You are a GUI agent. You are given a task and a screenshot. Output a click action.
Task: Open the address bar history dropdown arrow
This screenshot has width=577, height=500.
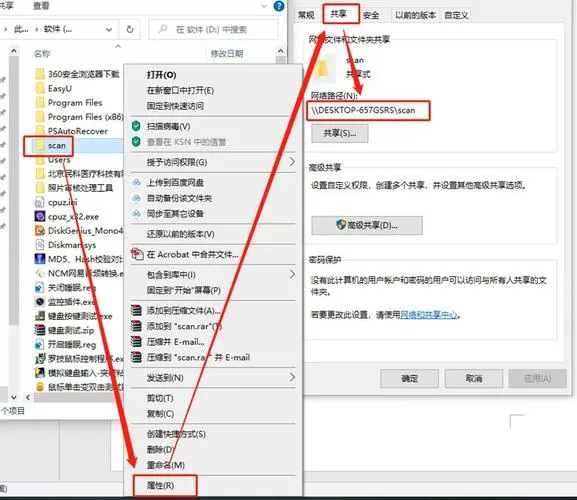pyautogui.click(x=109, y=29)
